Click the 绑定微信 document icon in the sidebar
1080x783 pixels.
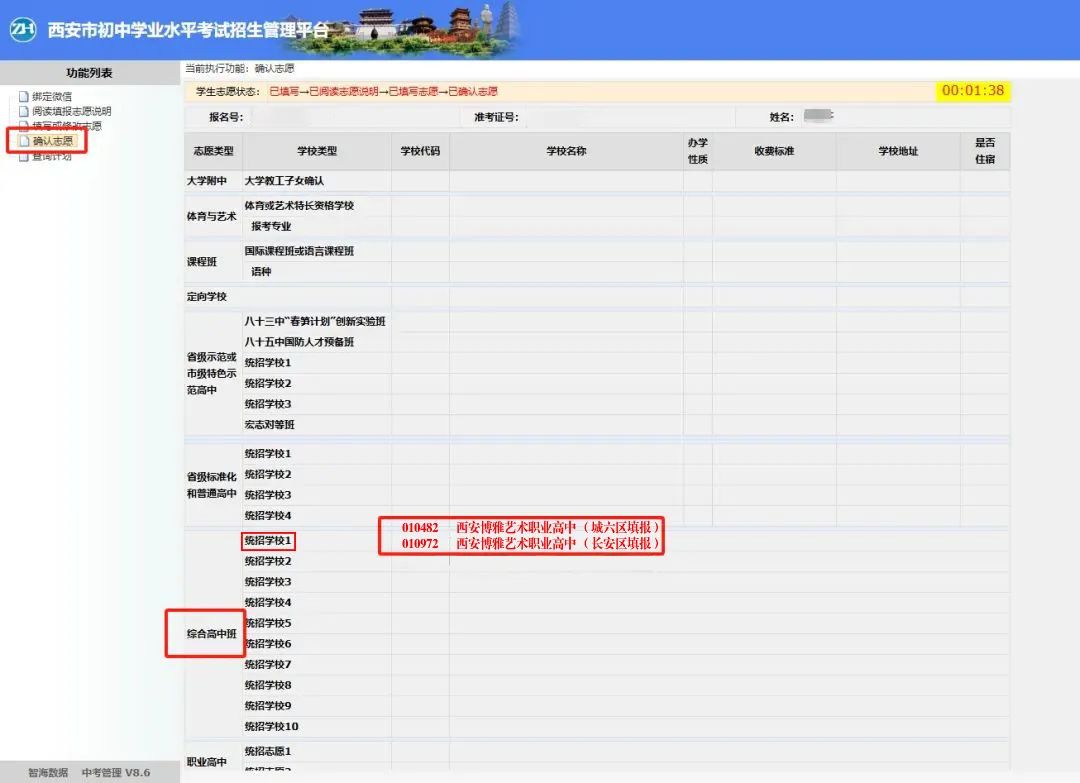25,96
